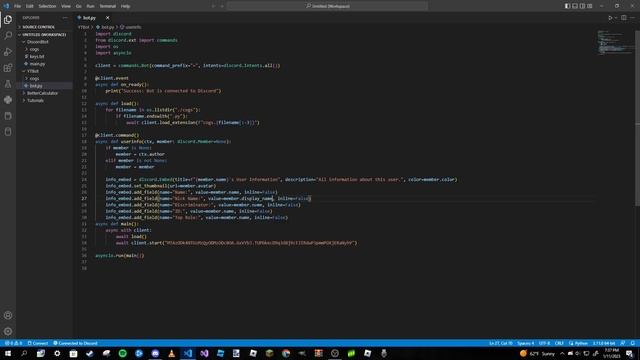This screenshot has height=360, width=640.
Task: Click Connected to Discord status item
Action: 76,343
